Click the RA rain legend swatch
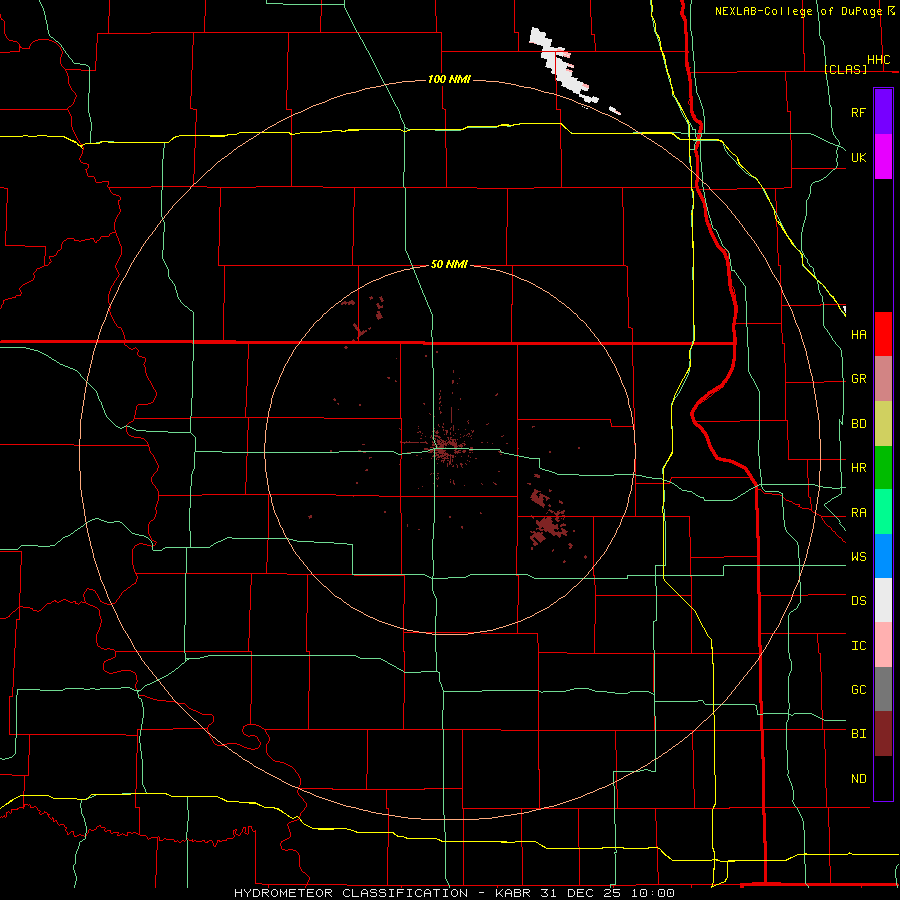Image resolution: width=900 pixels, height=900 pixels. (x=883, y=512)
